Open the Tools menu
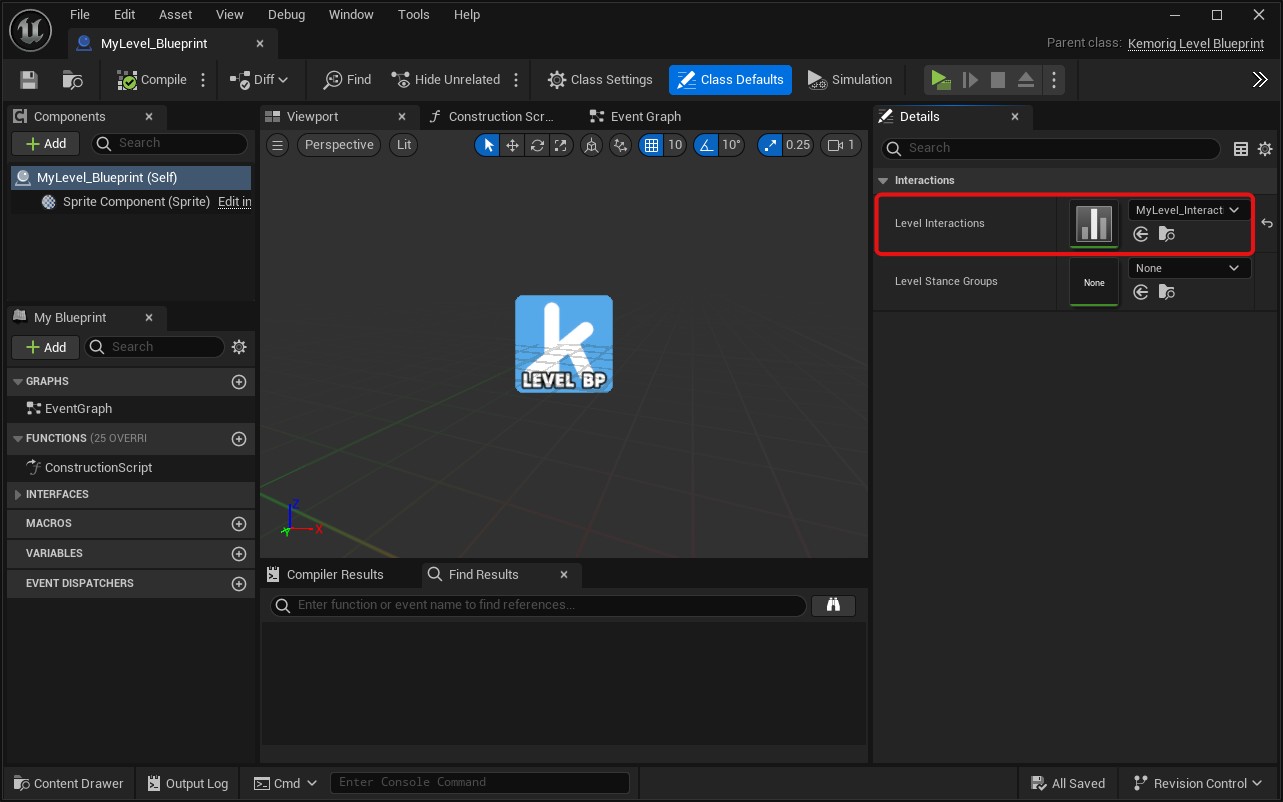This screenshot has width=1283, height=802. [413, 15]
